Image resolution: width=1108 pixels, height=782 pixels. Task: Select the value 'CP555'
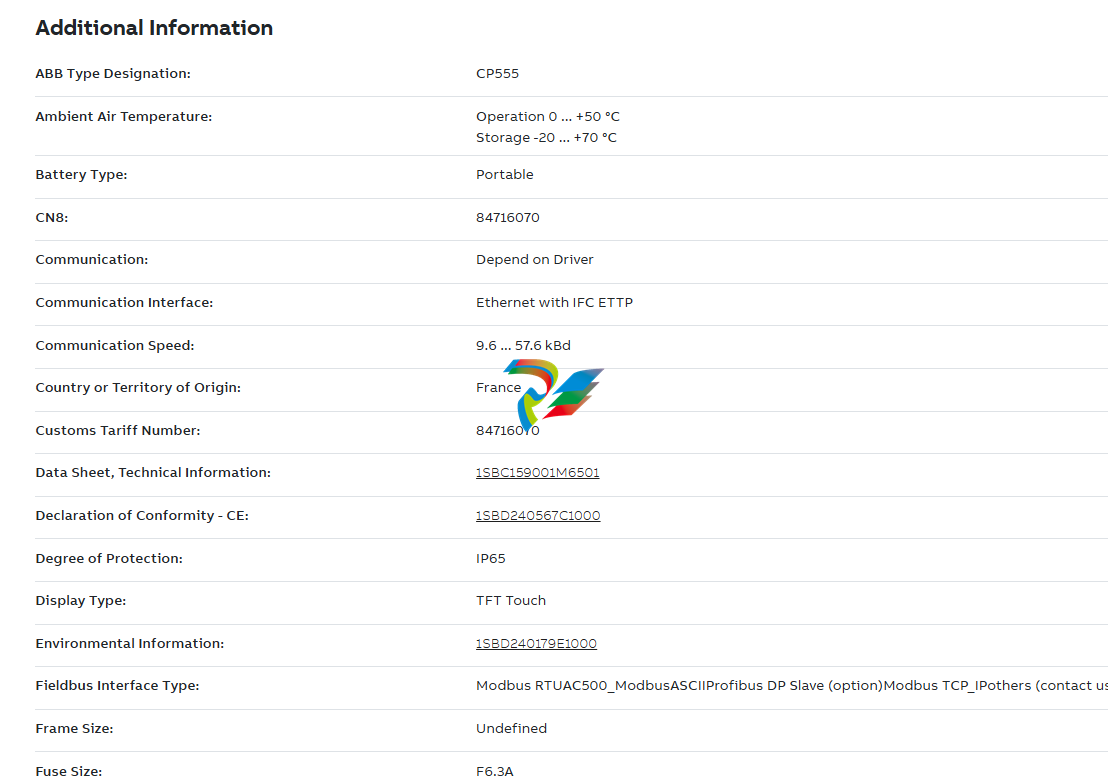point(497,73)
